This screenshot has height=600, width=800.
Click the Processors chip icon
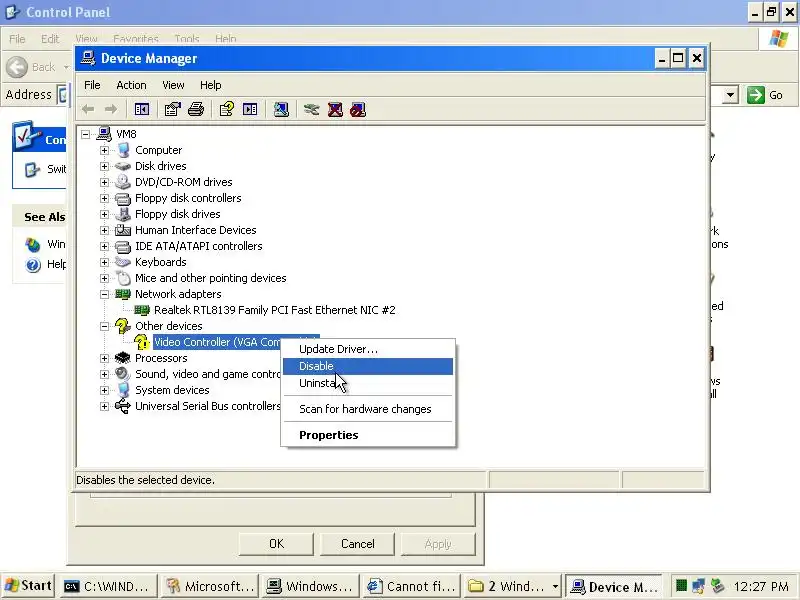(x=123, y=358)
